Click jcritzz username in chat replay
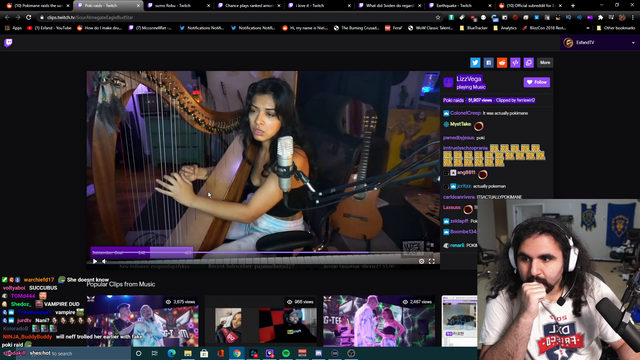 [x=464, y=186]
